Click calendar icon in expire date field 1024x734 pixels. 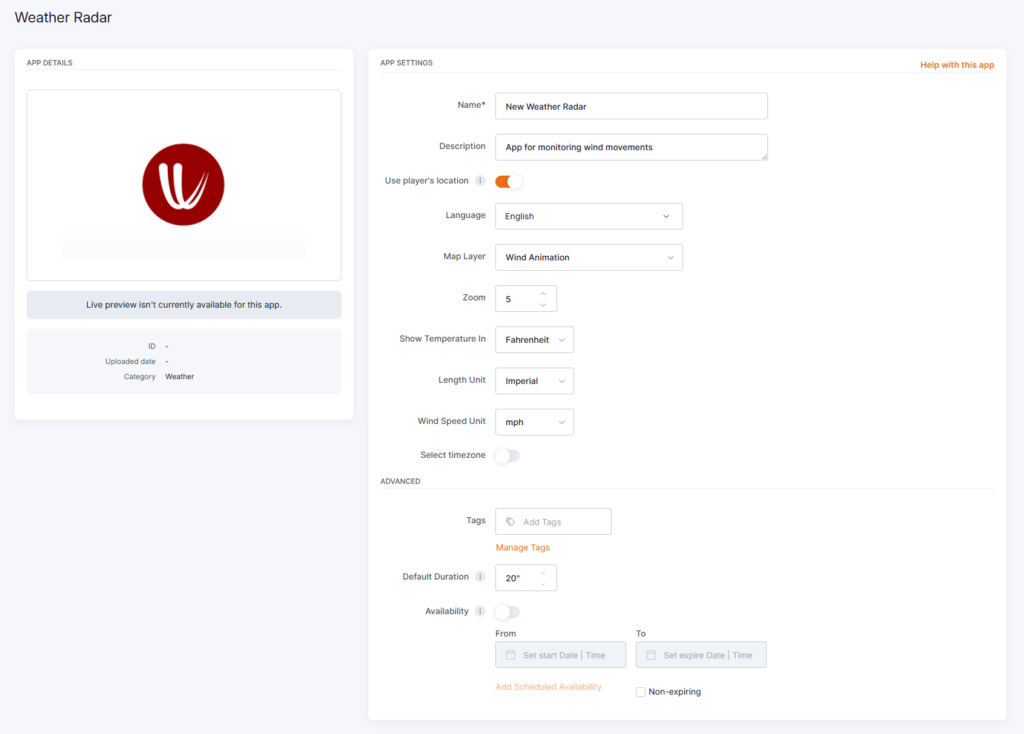click(x=651, y=655)
